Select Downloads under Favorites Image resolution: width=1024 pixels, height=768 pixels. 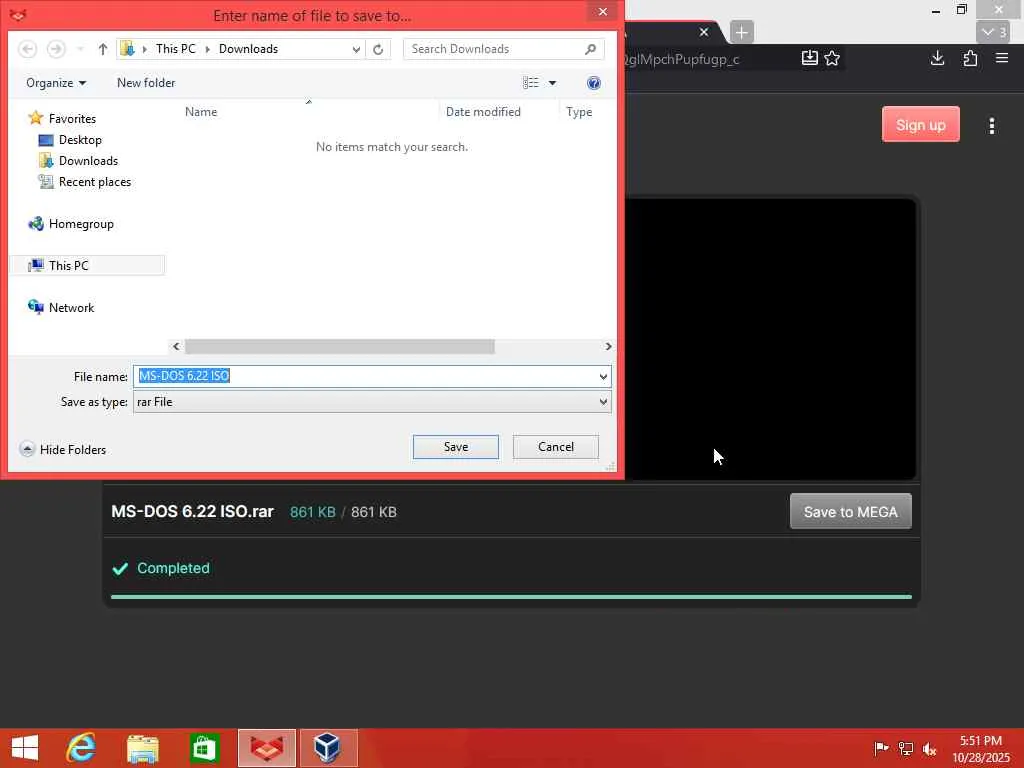click(88, 161)
